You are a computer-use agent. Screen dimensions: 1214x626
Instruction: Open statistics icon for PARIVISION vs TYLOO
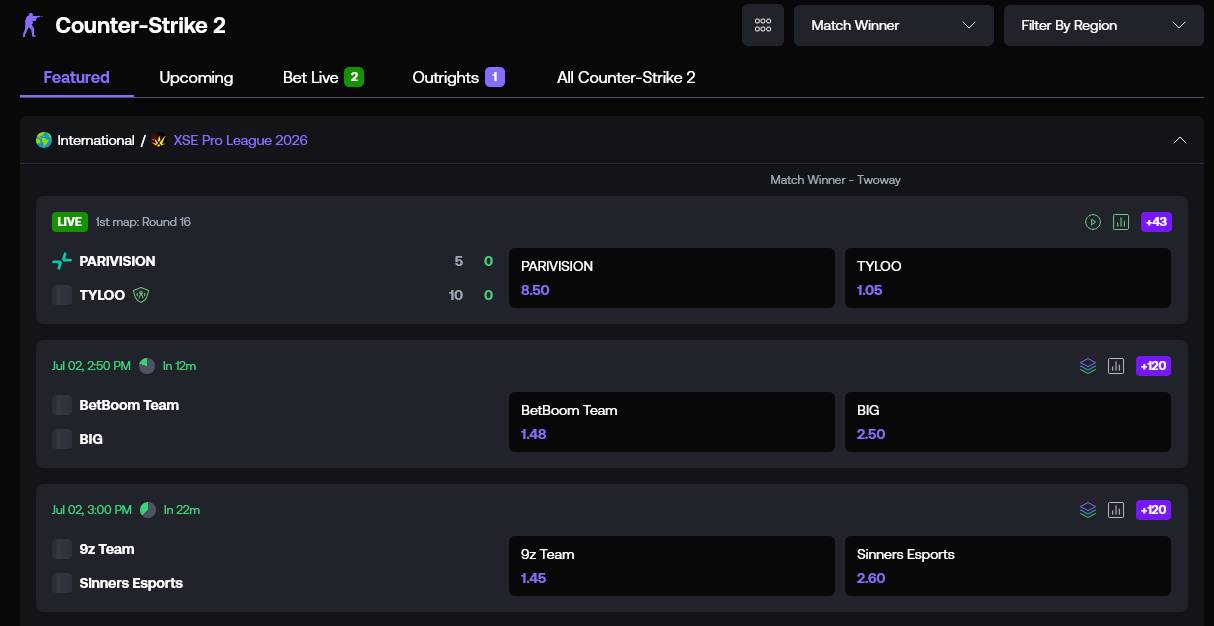1121,222
